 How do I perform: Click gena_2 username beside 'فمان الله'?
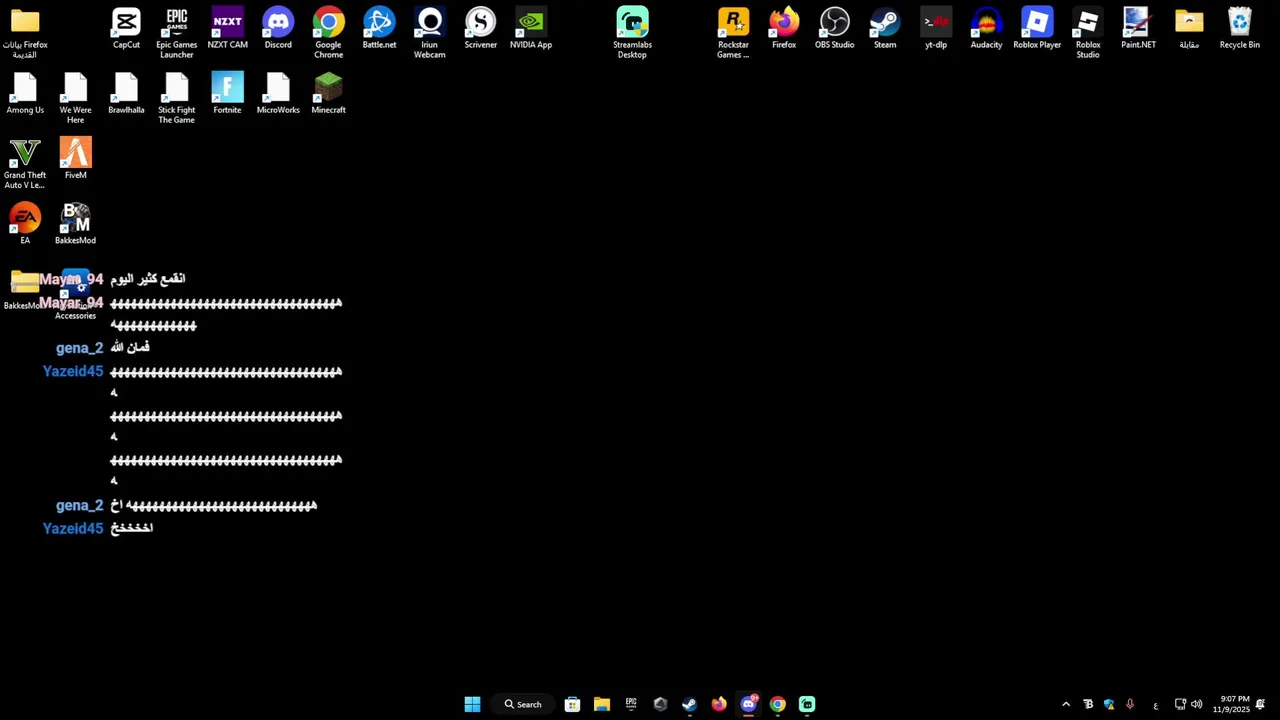point(79,348)
